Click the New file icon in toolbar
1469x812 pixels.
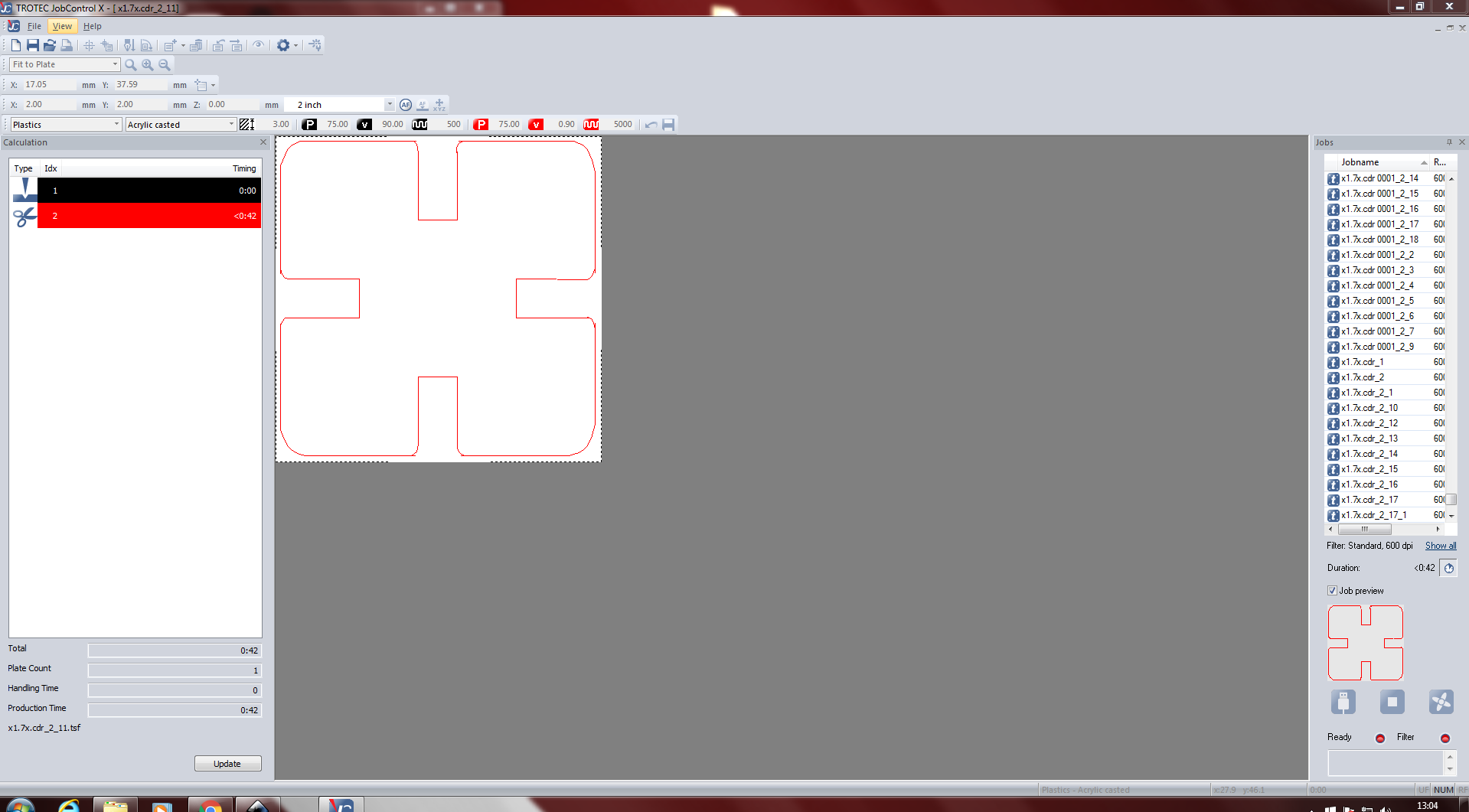click(15, 45)
